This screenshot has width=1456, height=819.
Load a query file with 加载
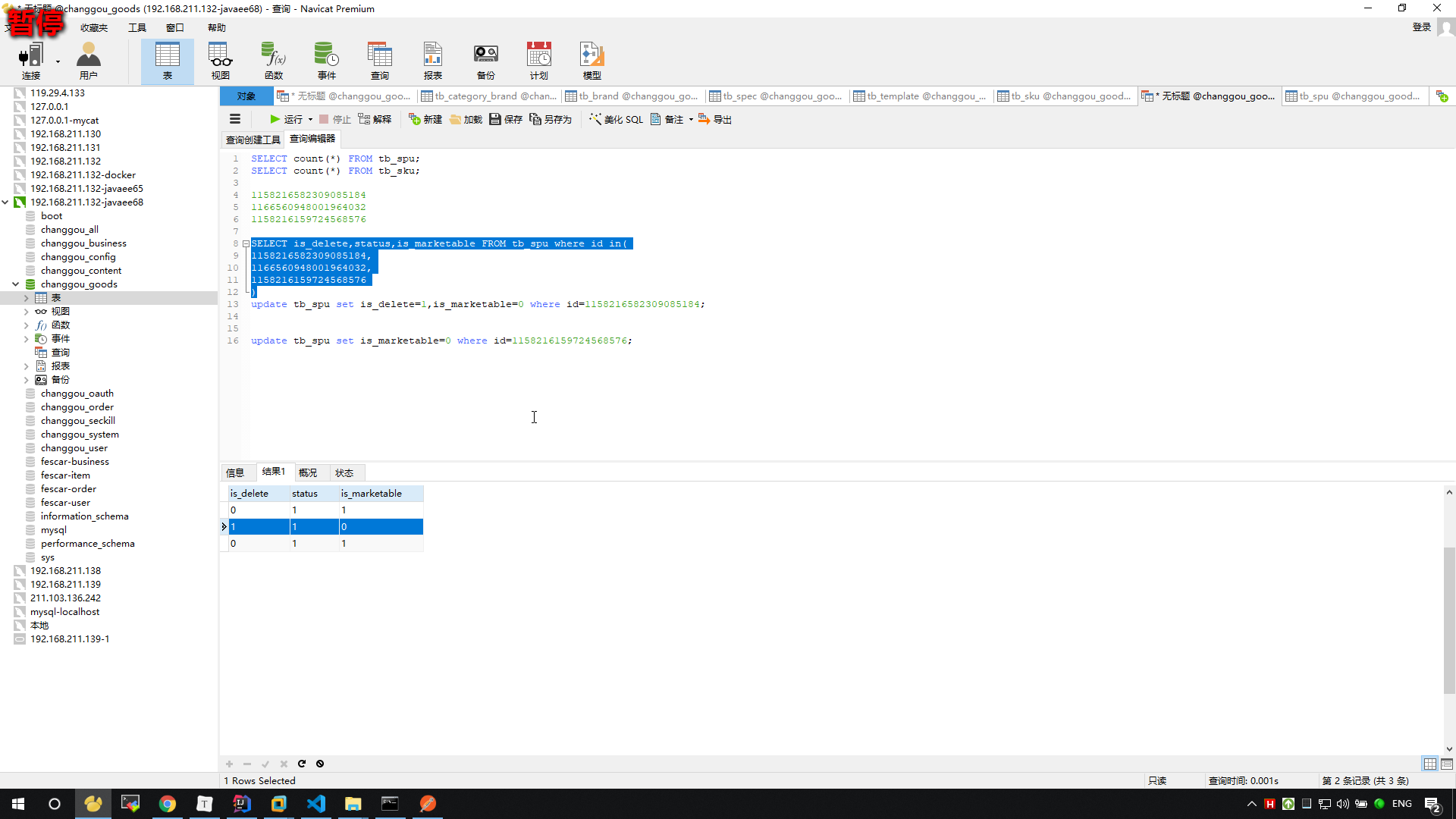tap(466, 119)
